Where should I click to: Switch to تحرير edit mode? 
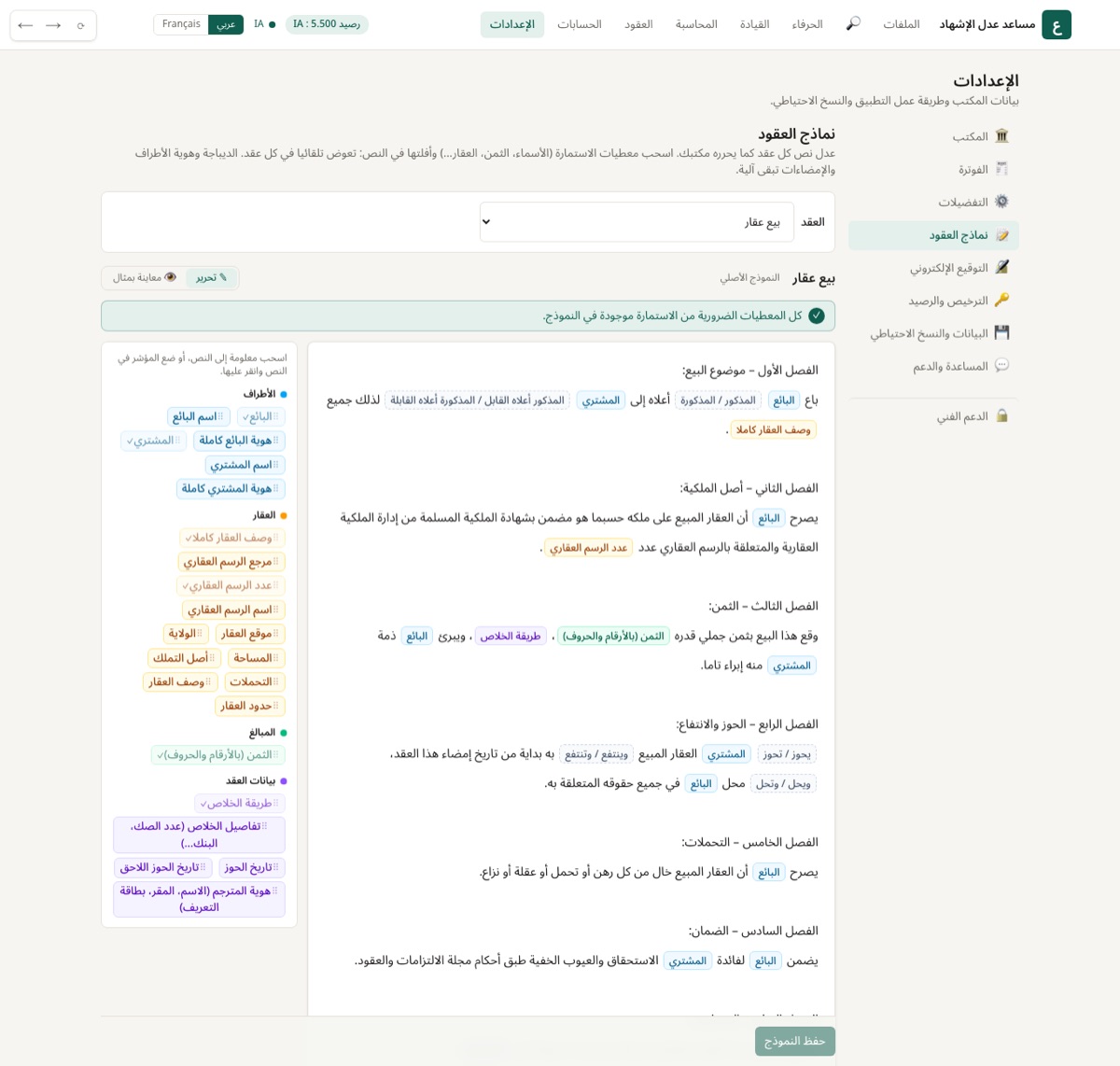coord(211,277)
